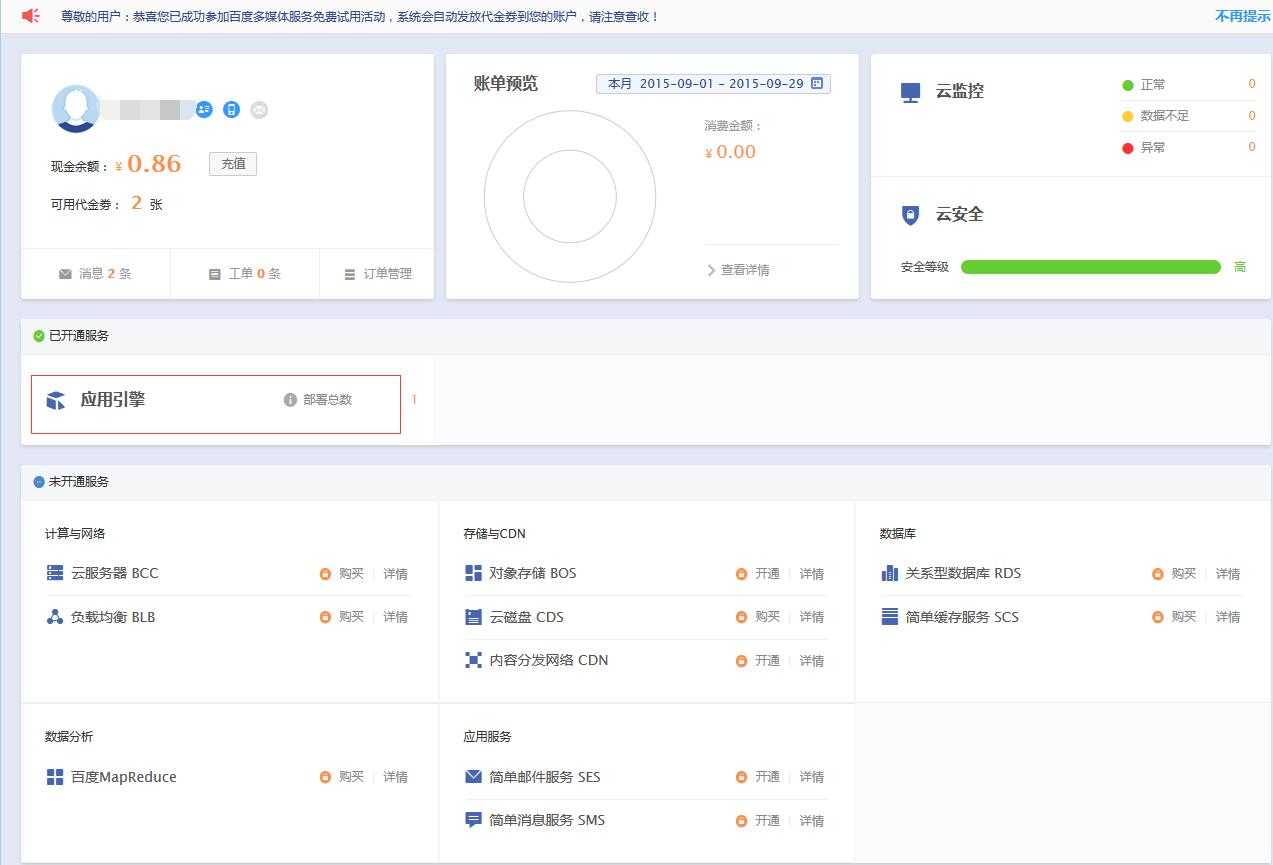Image resolution: width=1273 pixels, height=865 pixels.
Task: Click info icon beside 部署总数
Action: [x=290, y=400]
